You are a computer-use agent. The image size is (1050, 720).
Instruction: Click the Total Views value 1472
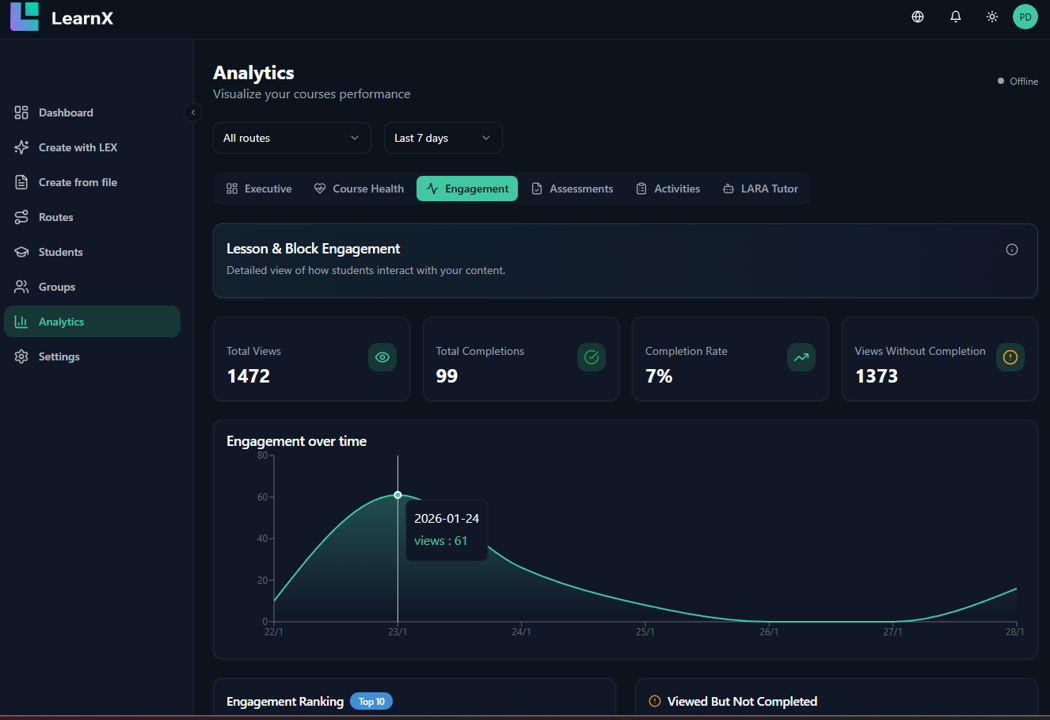tap(248, 376)
